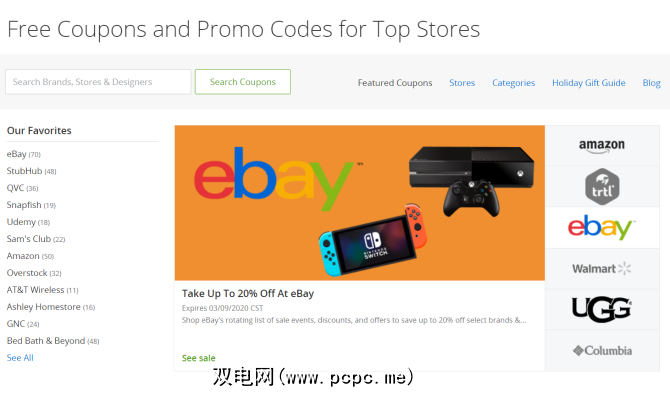The height and width of the screenshot is (400, 670).
Task: Select the eBay logo tile on right
Action: click(602, 227)
